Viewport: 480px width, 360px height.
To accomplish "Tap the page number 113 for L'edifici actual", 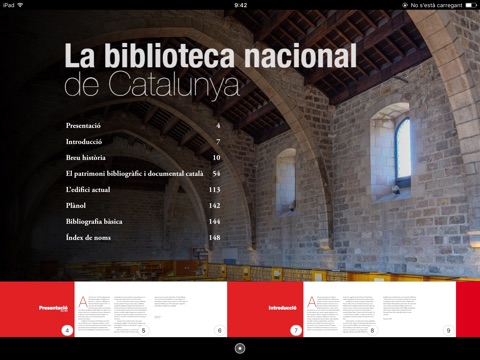I will (214, 190).
